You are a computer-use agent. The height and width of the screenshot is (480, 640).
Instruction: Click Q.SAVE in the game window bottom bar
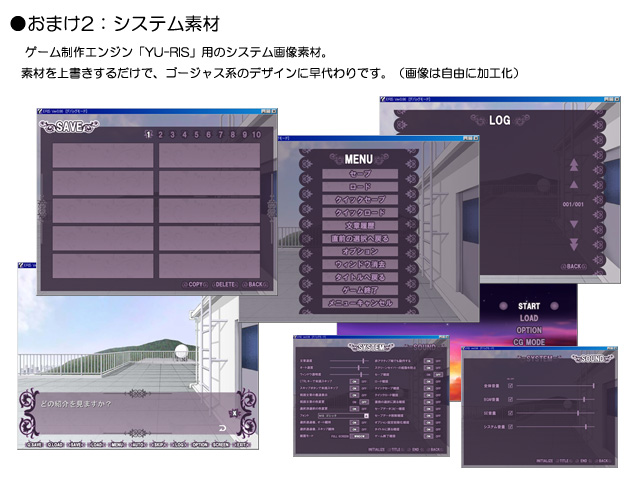[34, 444]
